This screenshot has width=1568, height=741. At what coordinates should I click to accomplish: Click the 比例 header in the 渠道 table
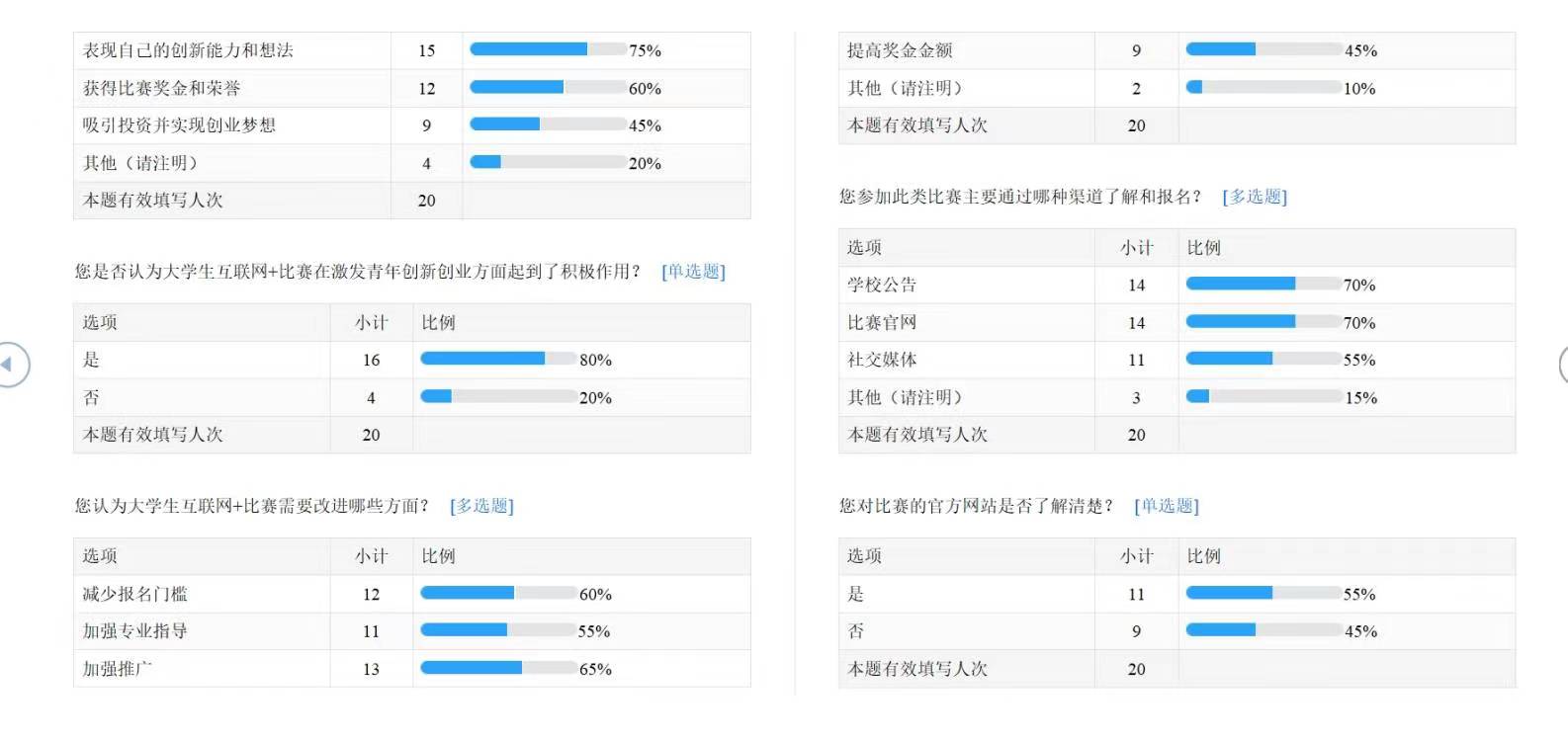pyautogui.click(x=1203, y=248)
